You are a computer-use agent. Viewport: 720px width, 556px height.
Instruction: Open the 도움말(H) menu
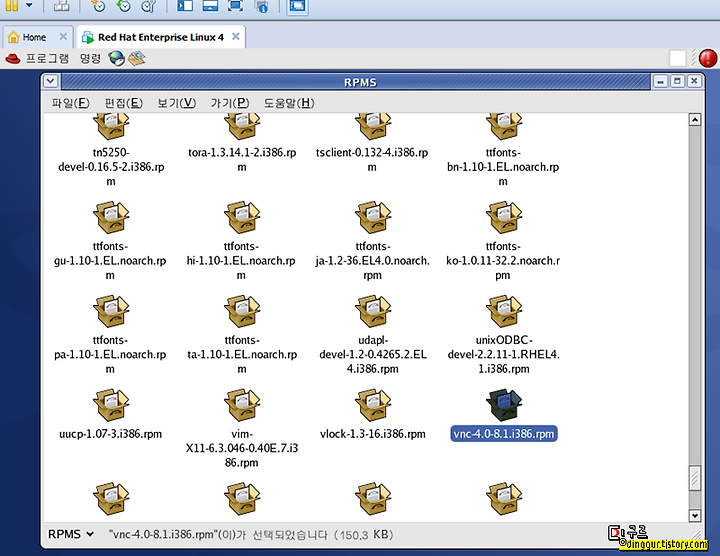(x=289, y=103)
